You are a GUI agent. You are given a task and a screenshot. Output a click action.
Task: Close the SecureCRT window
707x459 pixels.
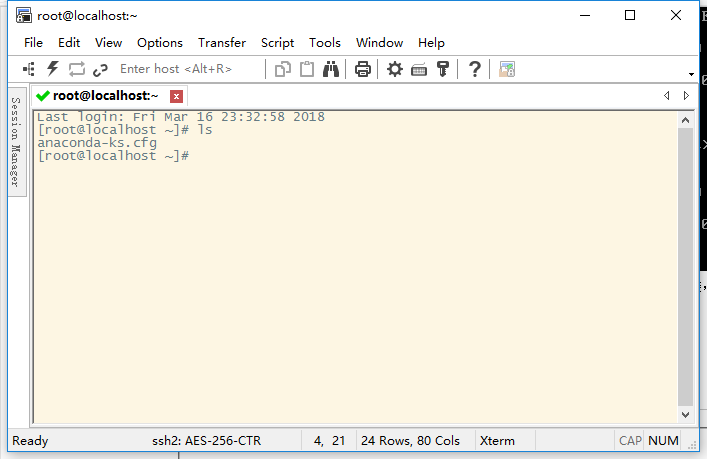pyautogui.click(x=675, y=15)
